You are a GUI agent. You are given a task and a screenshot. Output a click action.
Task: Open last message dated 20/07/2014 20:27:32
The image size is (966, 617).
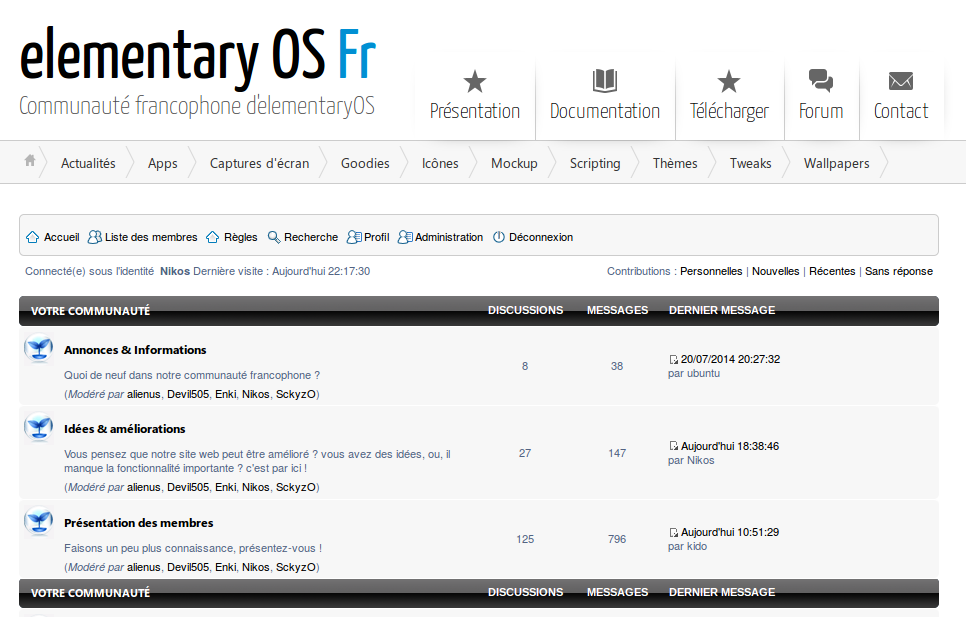[x=730, y=359]
